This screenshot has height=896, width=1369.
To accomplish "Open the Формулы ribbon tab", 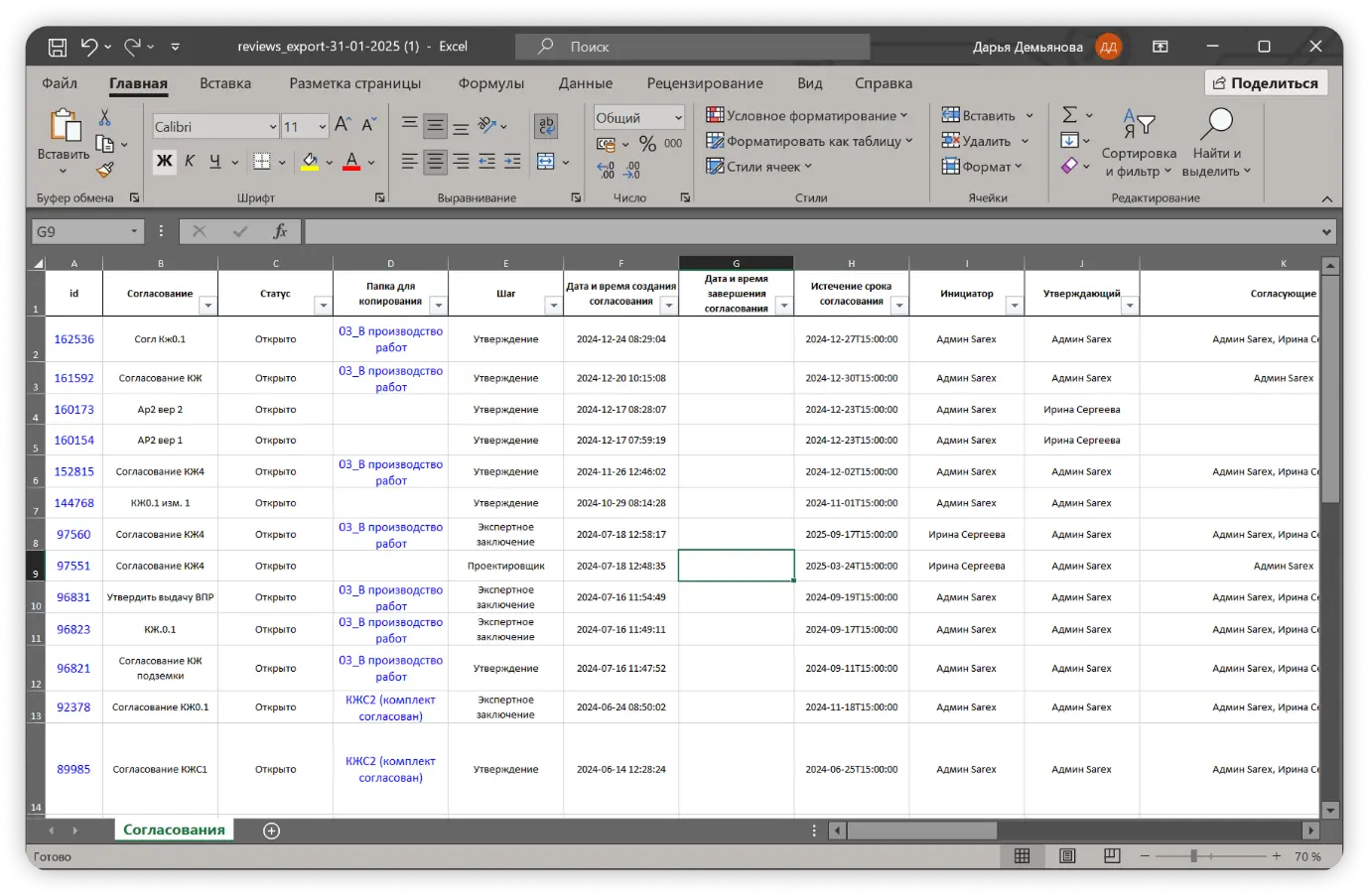I will point(490,83).
